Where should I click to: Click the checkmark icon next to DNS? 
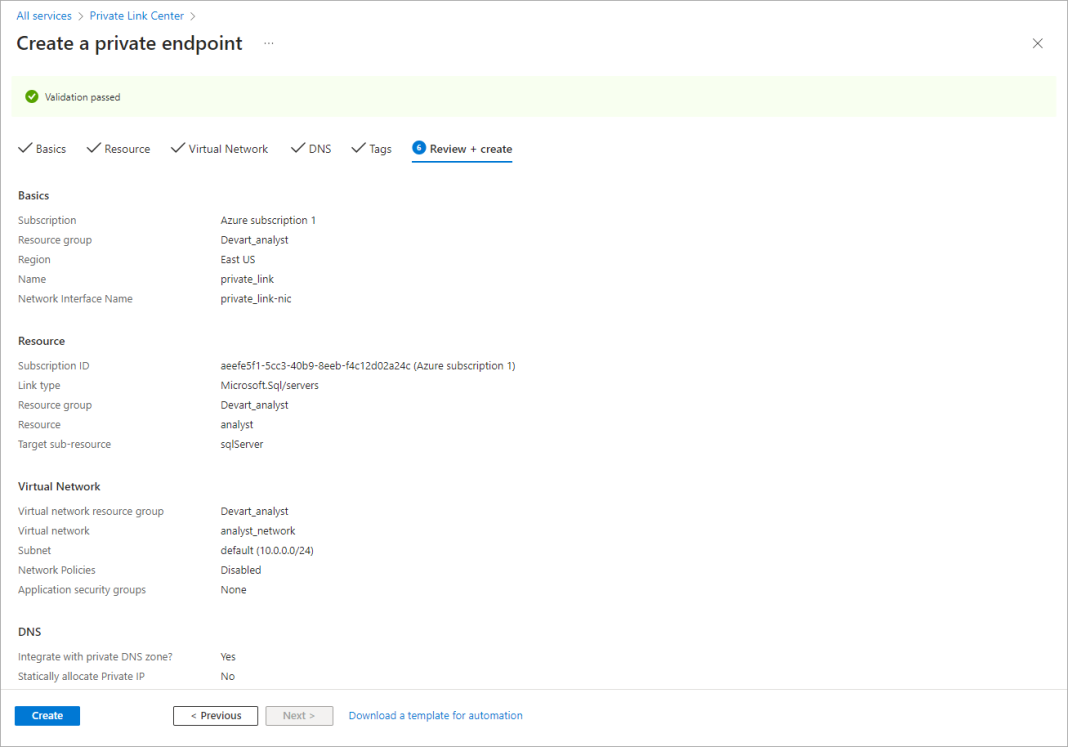[297, 148]
